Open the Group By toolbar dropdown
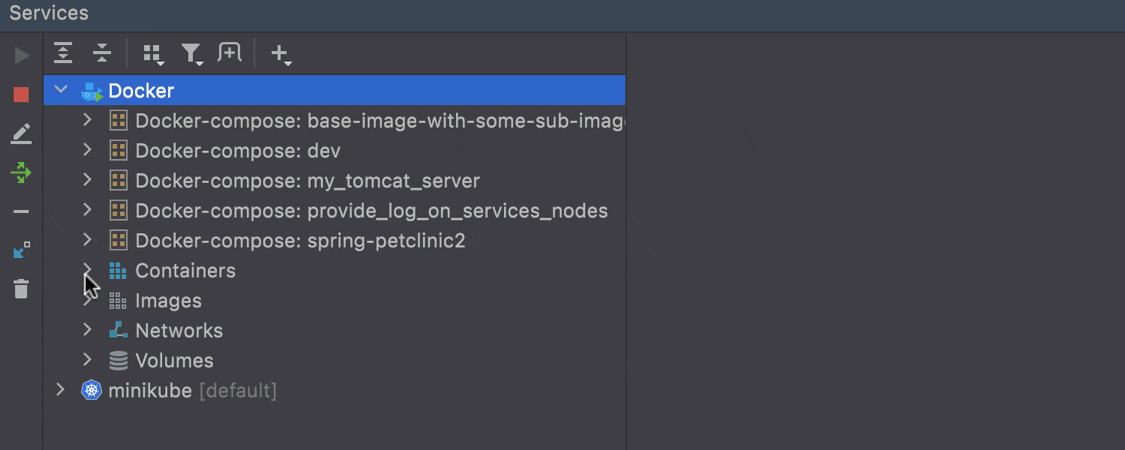This screenshot has height=450, width=1125. tap(153, 54)
